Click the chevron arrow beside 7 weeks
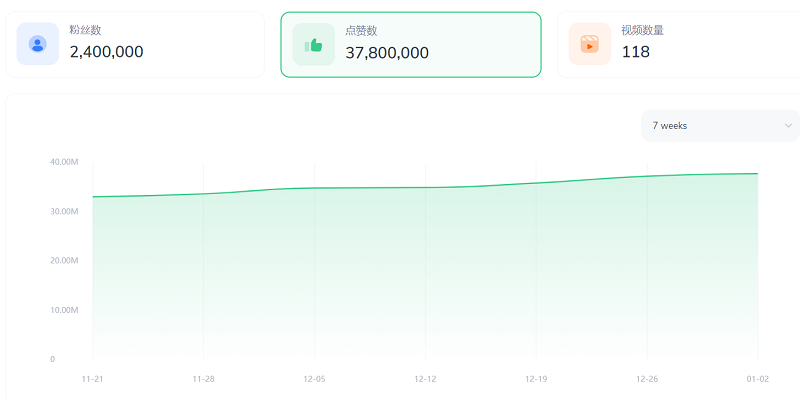 (x=788, y=126)
